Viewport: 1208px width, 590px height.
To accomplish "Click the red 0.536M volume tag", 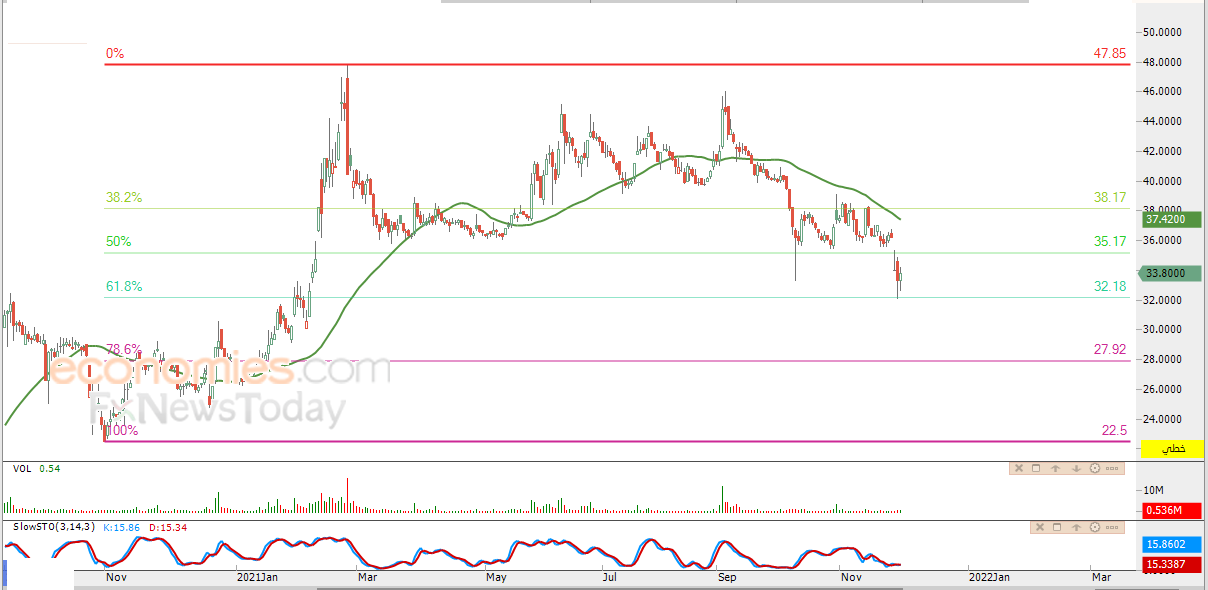I will click(1170, 511).
